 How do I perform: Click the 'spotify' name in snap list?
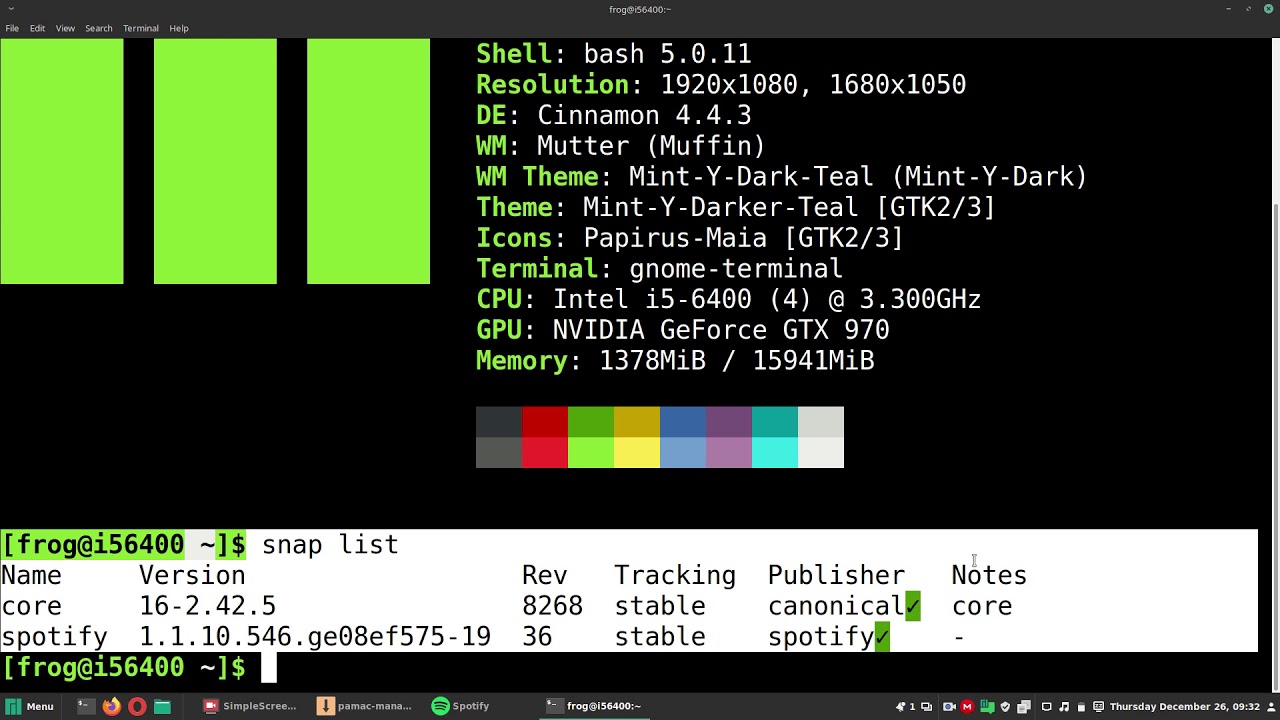pyautogui.click(x=54, y=637)
